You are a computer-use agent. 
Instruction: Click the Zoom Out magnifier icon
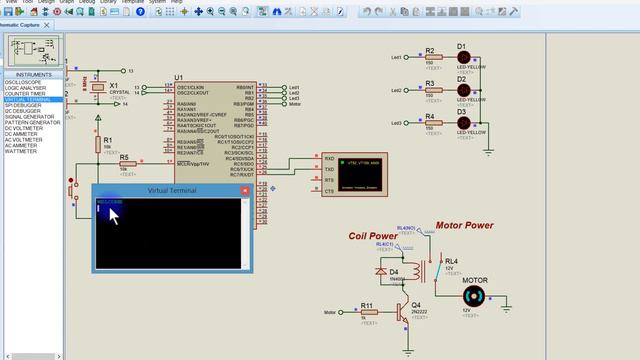coord(222,12)
